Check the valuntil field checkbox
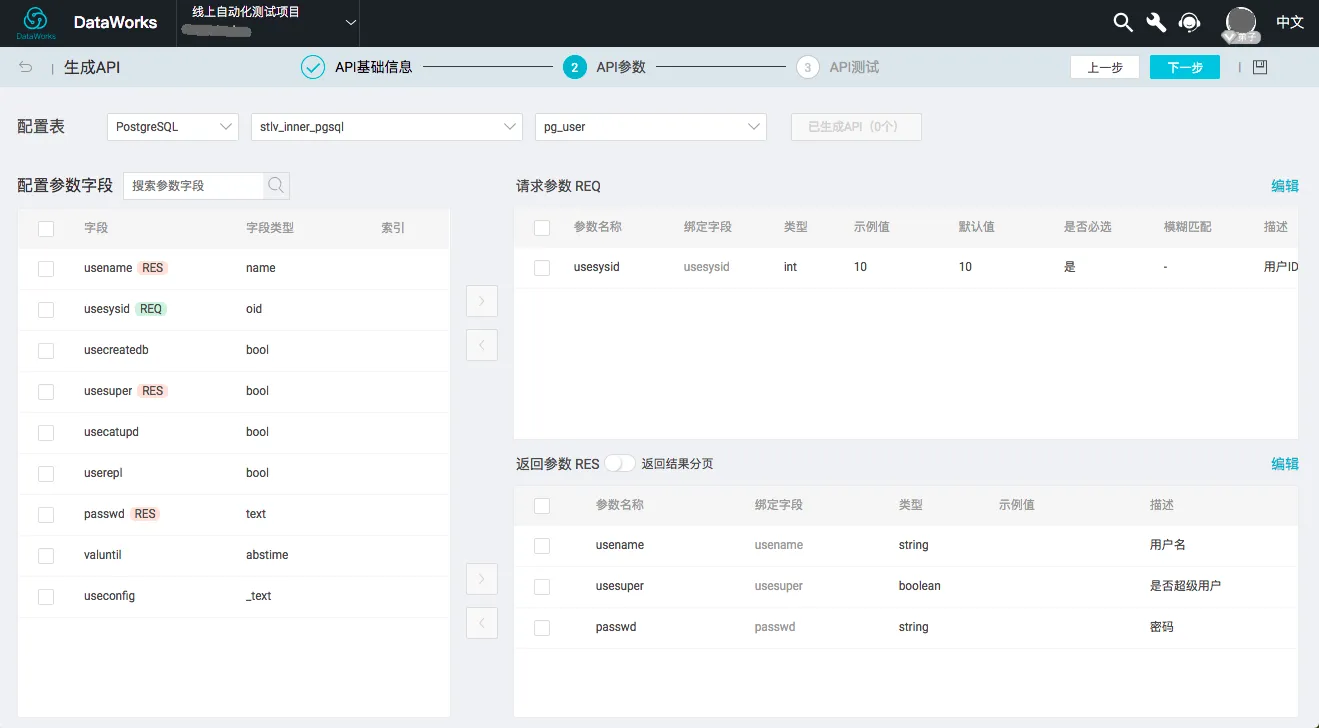This screenshot has height=728, width=1319. (x=46, y=555)
